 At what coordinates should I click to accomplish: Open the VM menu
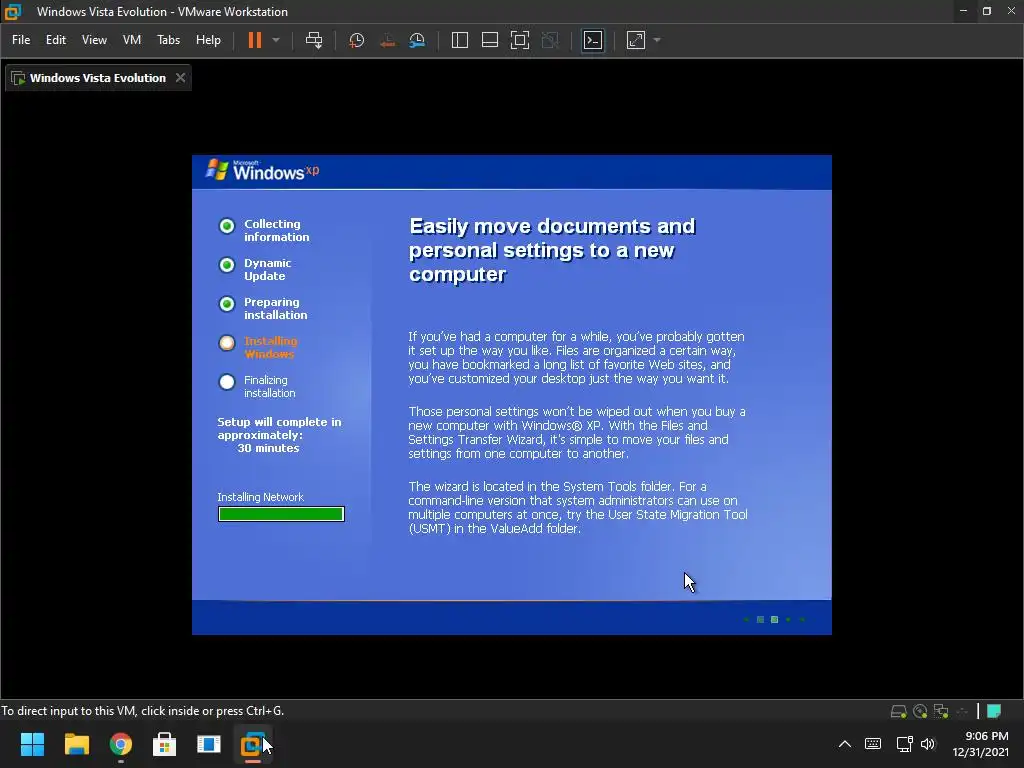132,40
